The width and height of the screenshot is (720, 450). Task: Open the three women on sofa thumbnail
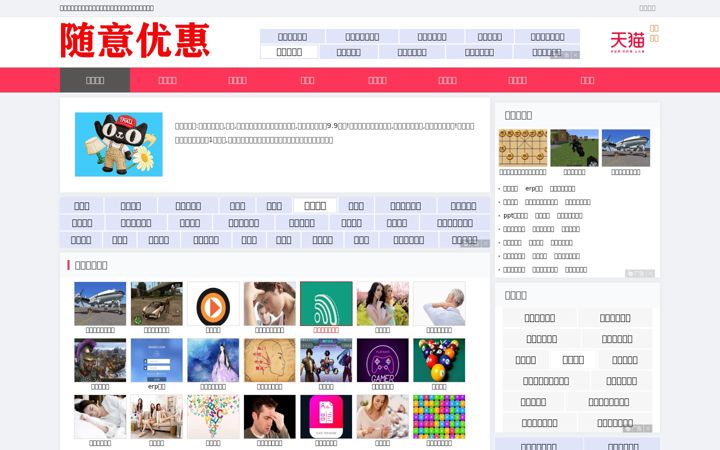click(157, 417)
